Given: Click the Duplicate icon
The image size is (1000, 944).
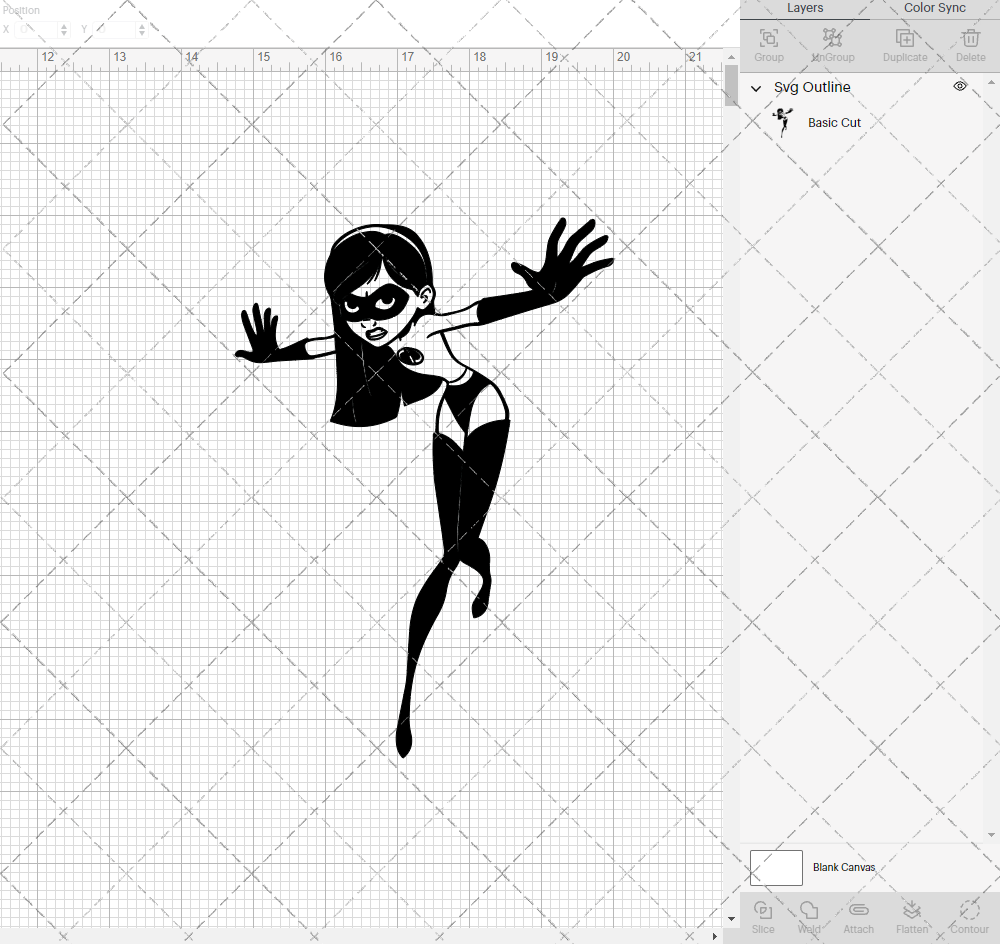Looking at the screenshot, I should [904, 38].
